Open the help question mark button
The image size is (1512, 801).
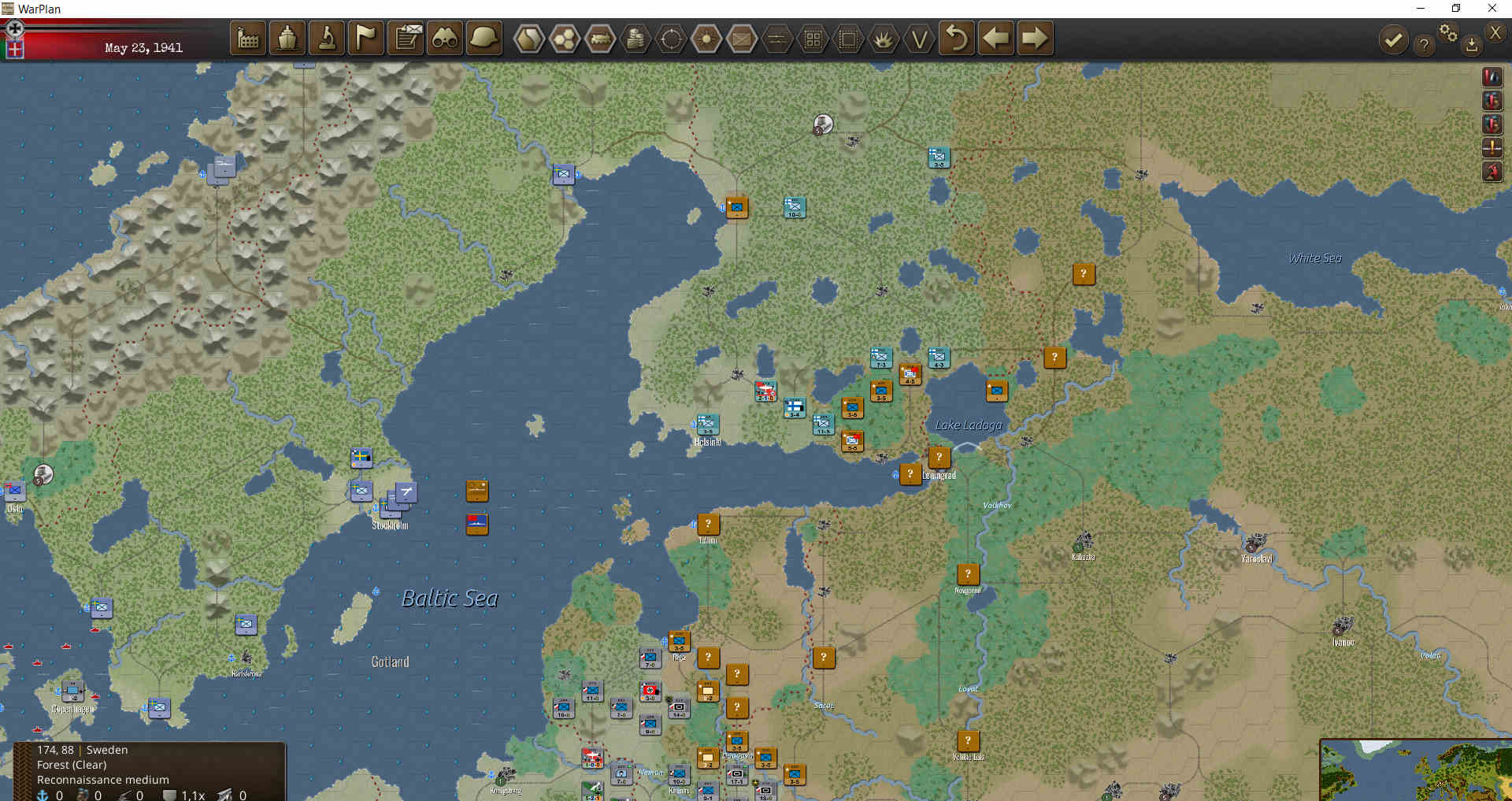[x=1424, y=45]
